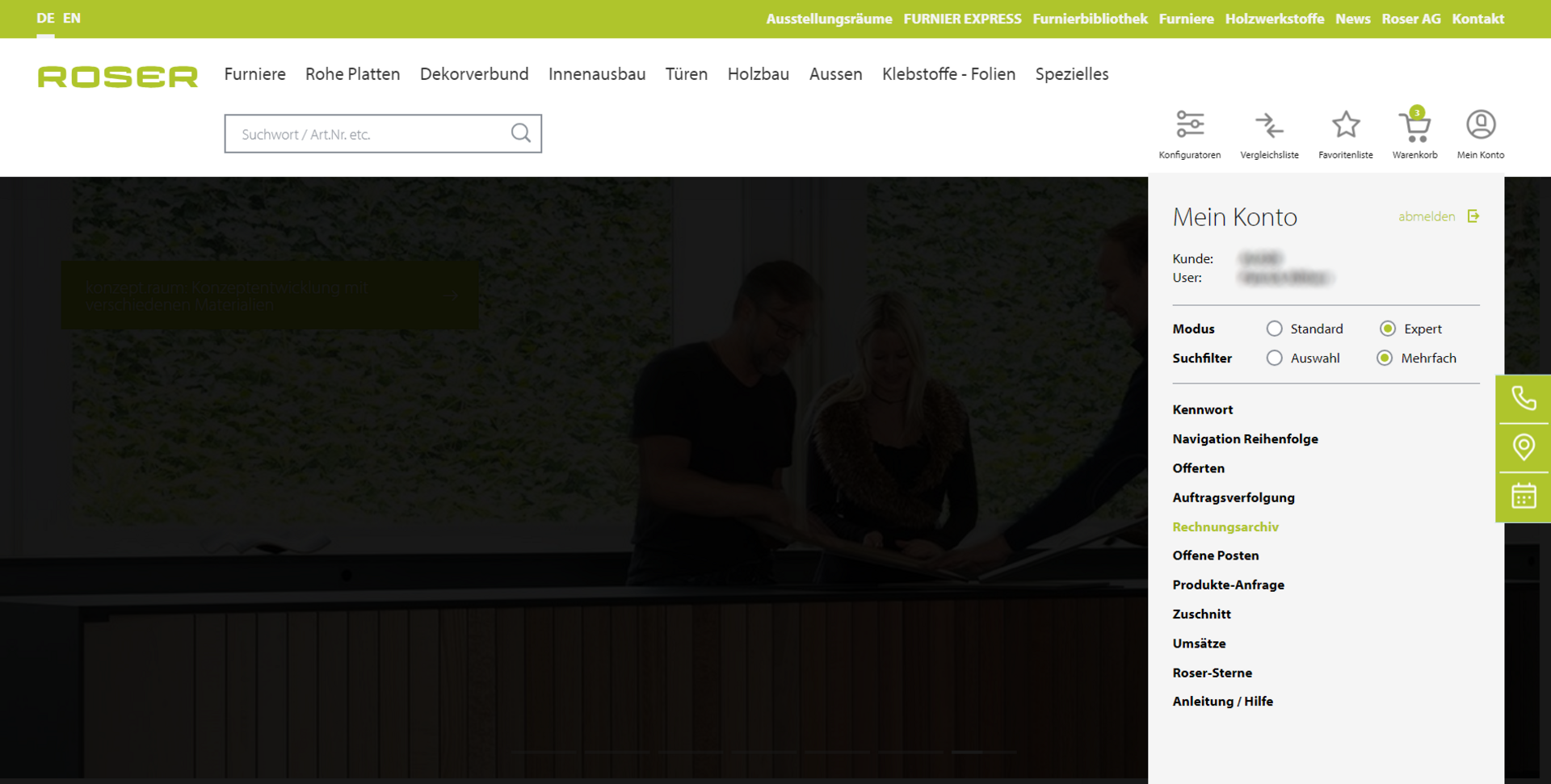Open Anleitung / Hilfe entry
The width and height of the screenshot is (1551, 784).
(x=1222, y=702)
